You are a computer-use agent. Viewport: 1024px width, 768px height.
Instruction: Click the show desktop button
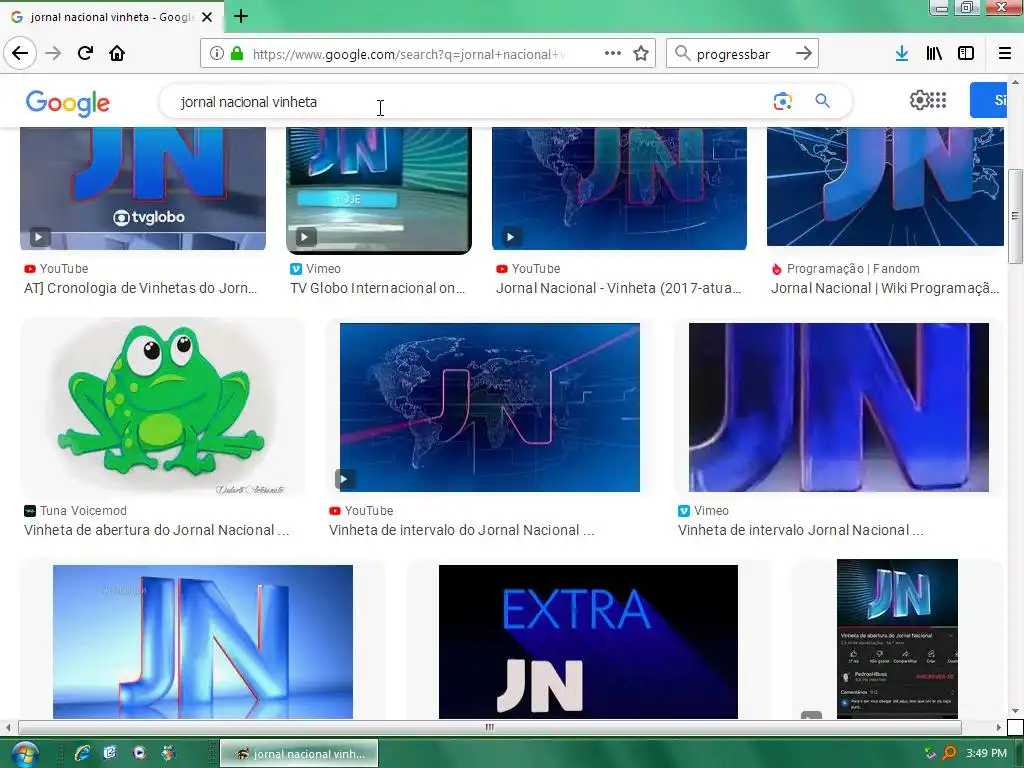click(x=1019, y=754)
